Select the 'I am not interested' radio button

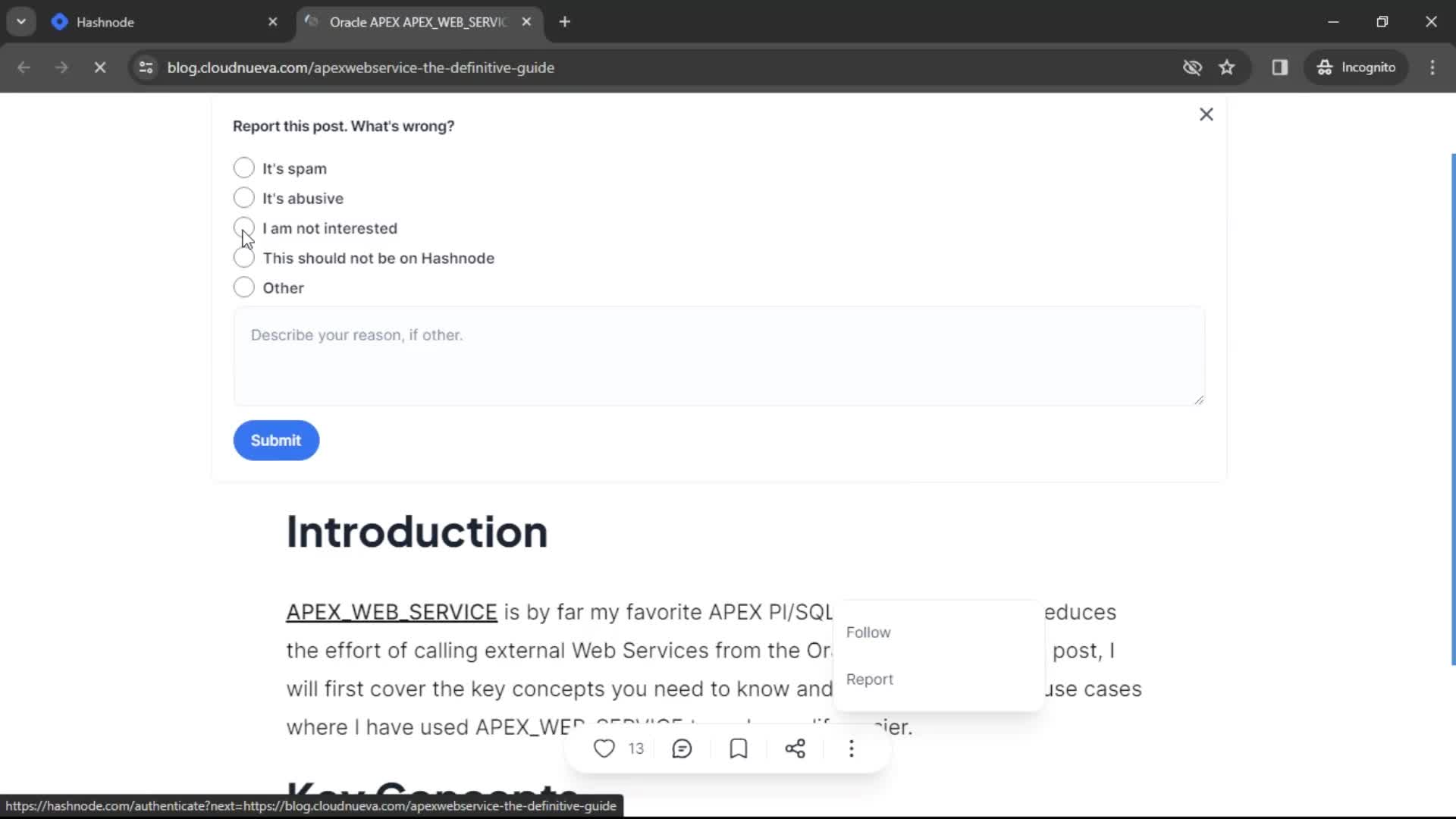tap(243, 228)
